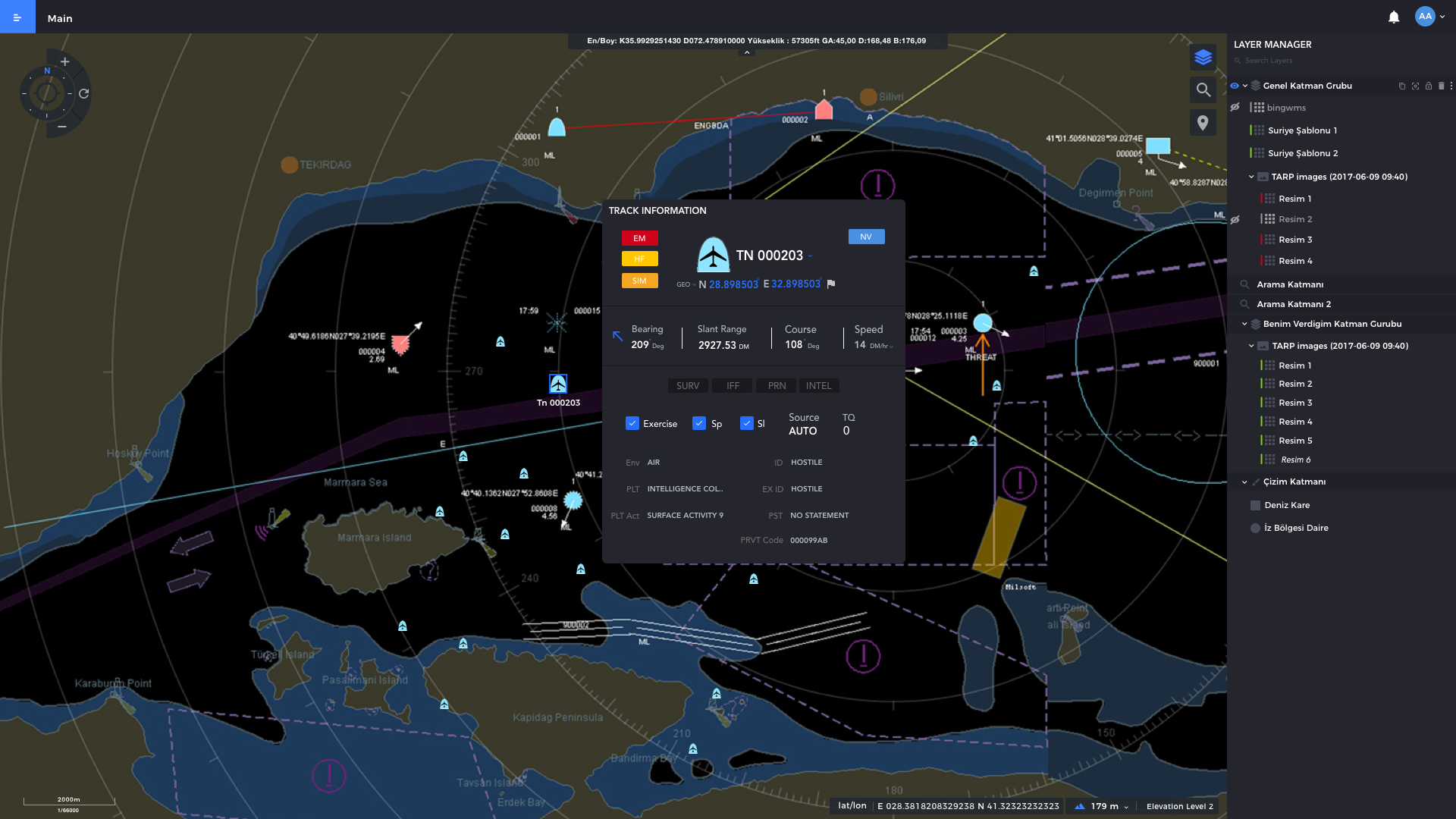This screenshot has height=819, width=1456.
Task: Show the bingwms layer
Action: pos(1235,107)
